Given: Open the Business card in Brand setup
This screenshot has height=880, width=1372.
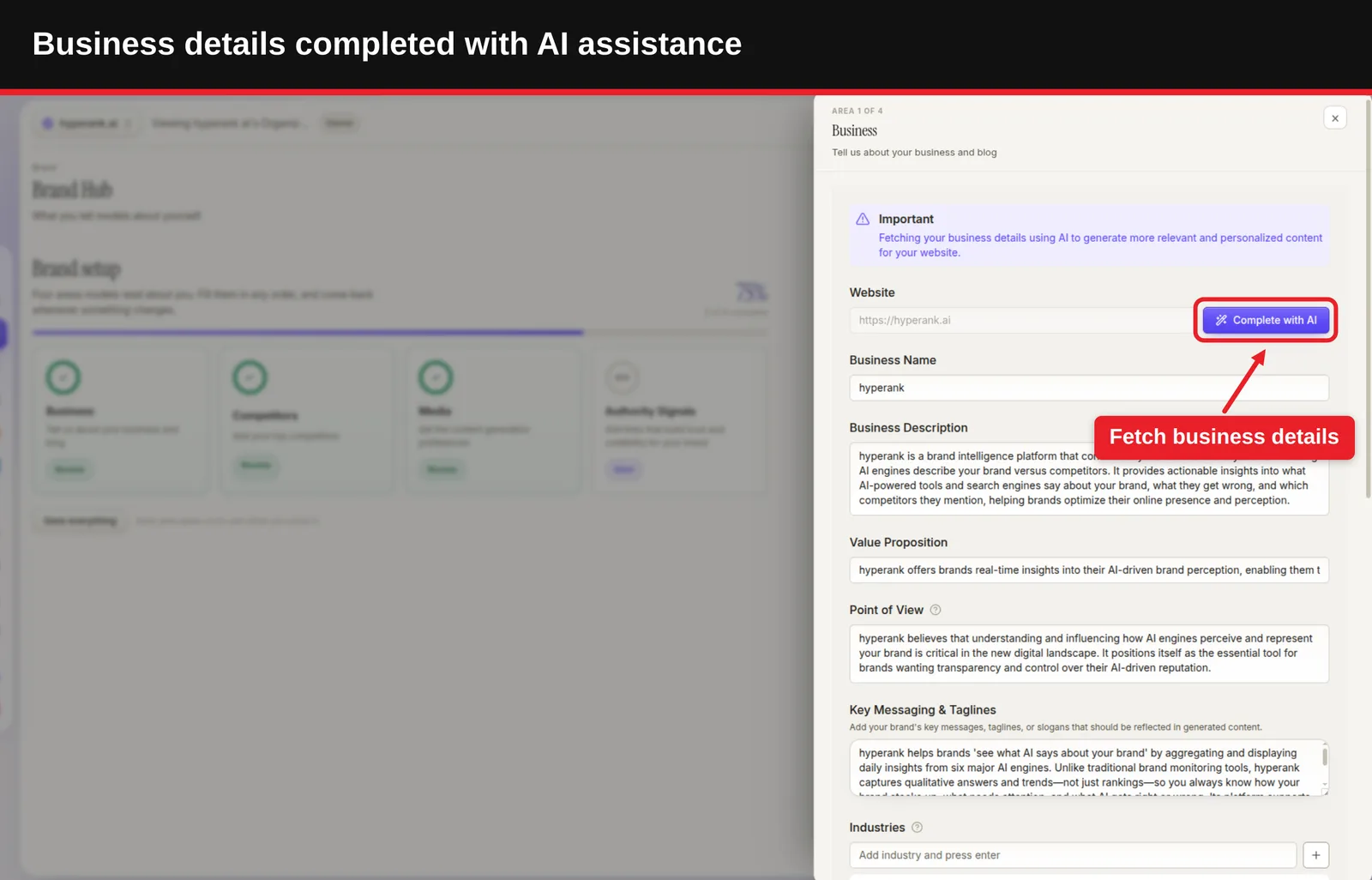Looking at the screenshot, I should click(x=121, y=420).
